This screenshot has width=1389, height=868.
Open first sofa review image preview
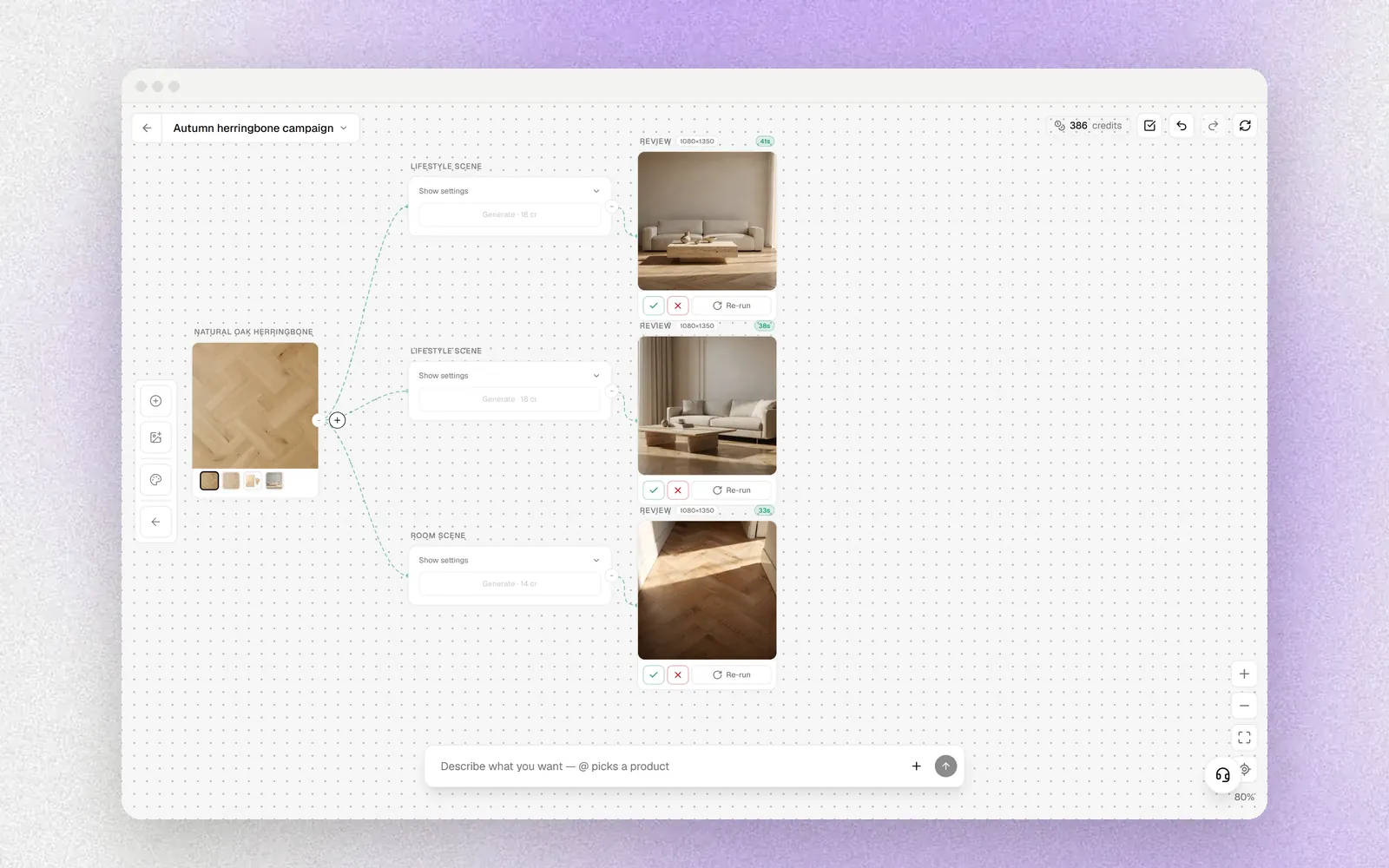(x=707, y=221)
